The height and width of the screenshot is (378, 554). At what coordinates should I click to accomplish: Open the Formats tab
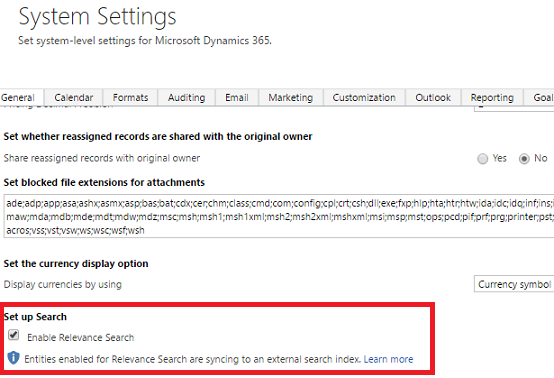pyautogui.click(x=130, y=98)
